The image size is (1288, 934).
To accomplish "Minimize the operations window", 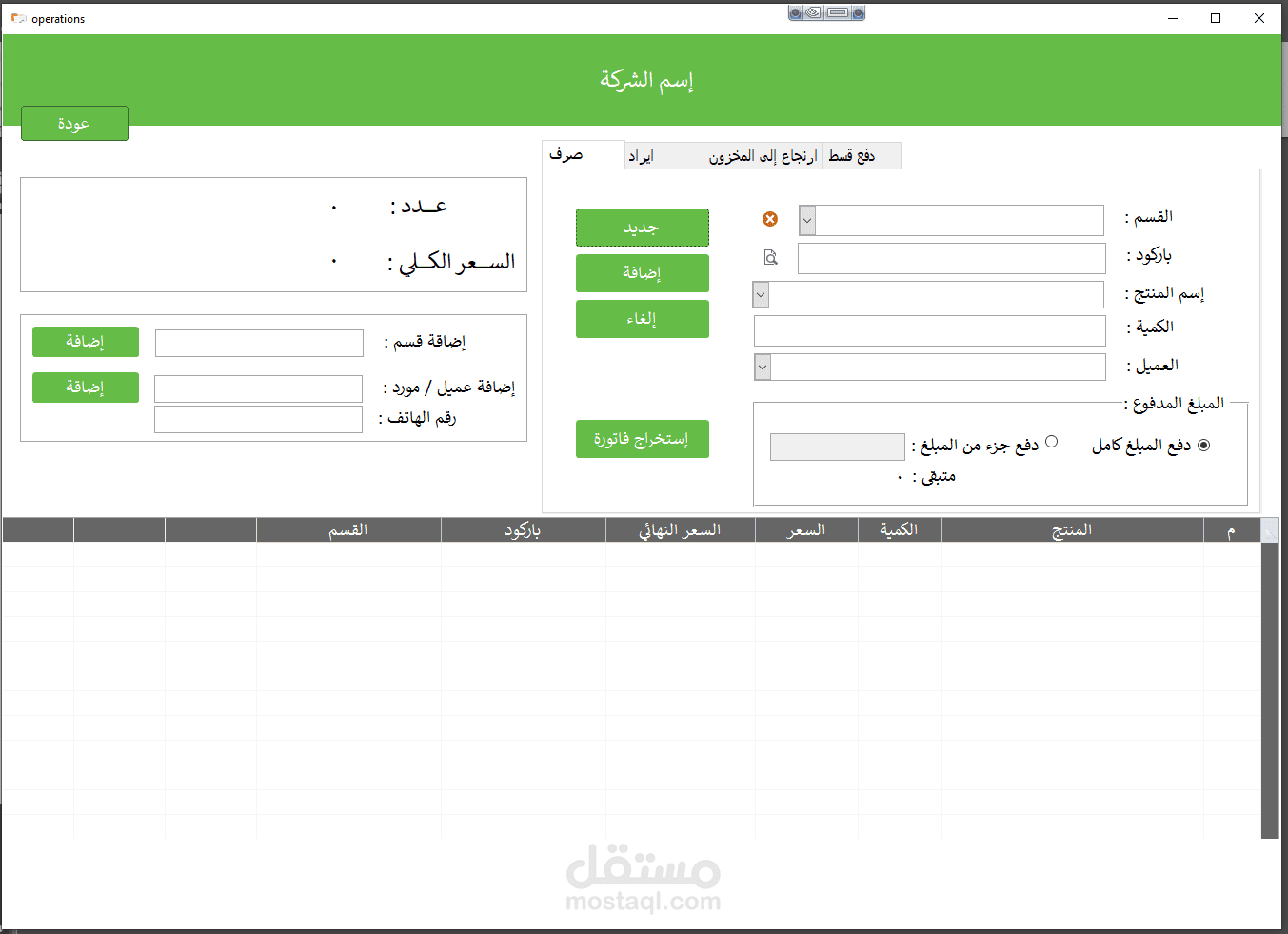I will (1173, 18).
